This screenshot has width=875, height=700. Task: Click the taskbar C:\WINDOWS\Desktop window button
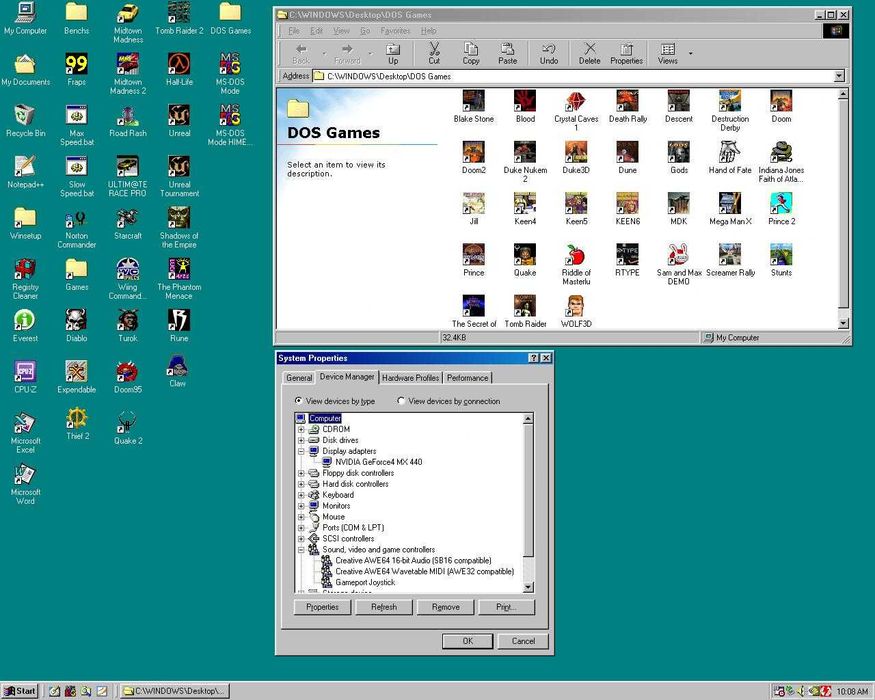tap(175, 691)
